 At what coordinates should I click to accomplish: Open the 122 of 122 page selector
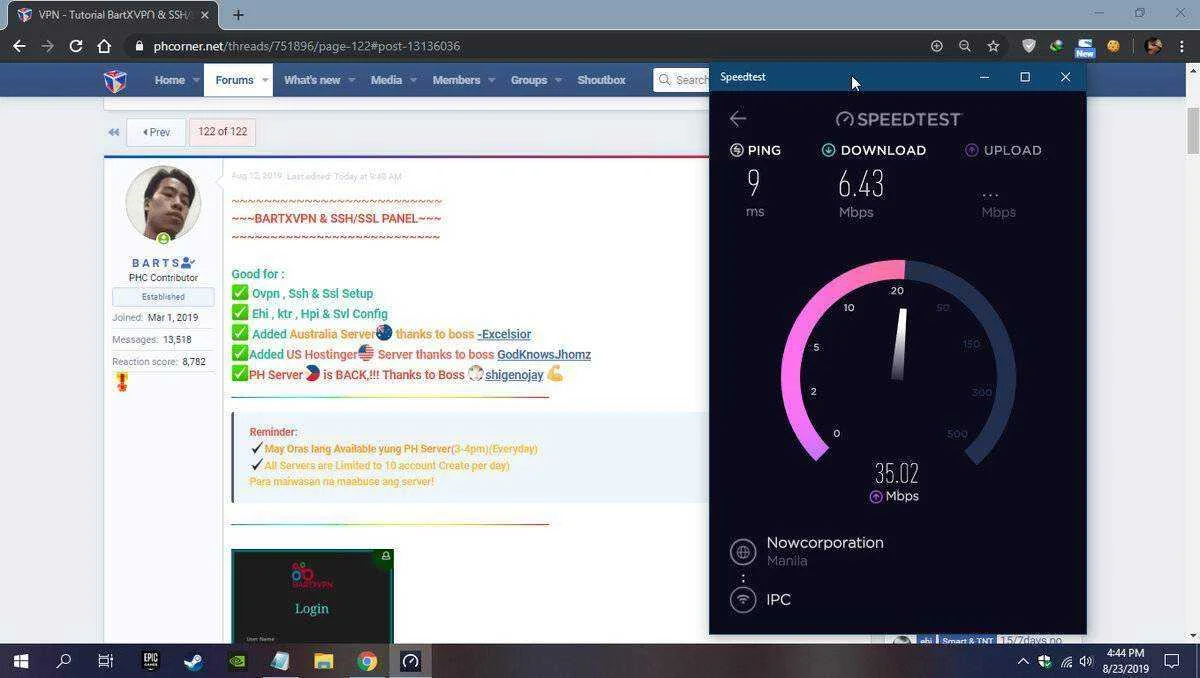222,132
